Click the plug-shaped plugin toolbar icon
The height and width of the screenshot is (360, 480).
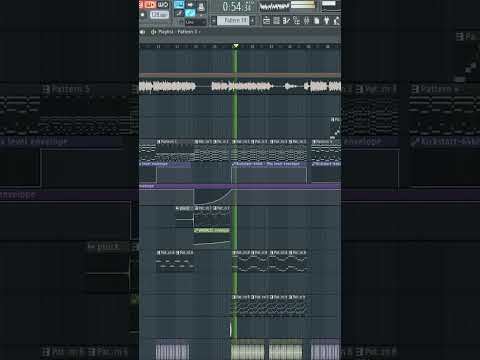click(327, 21)
